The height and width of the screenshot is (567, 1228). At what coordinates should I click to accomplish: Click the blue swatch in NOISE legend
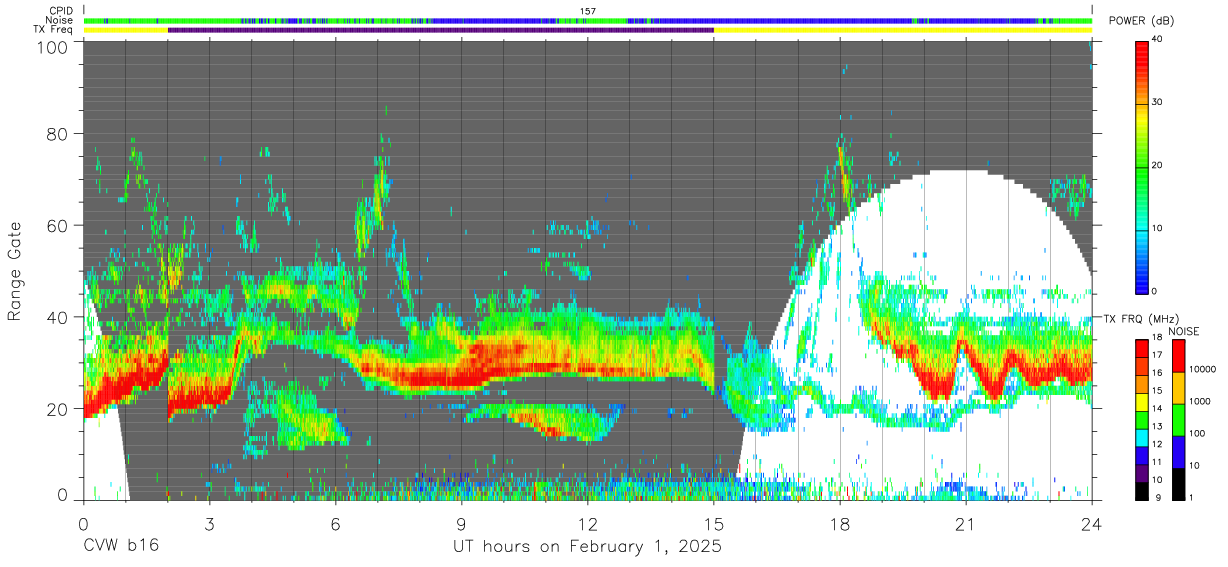(1179, 452)
